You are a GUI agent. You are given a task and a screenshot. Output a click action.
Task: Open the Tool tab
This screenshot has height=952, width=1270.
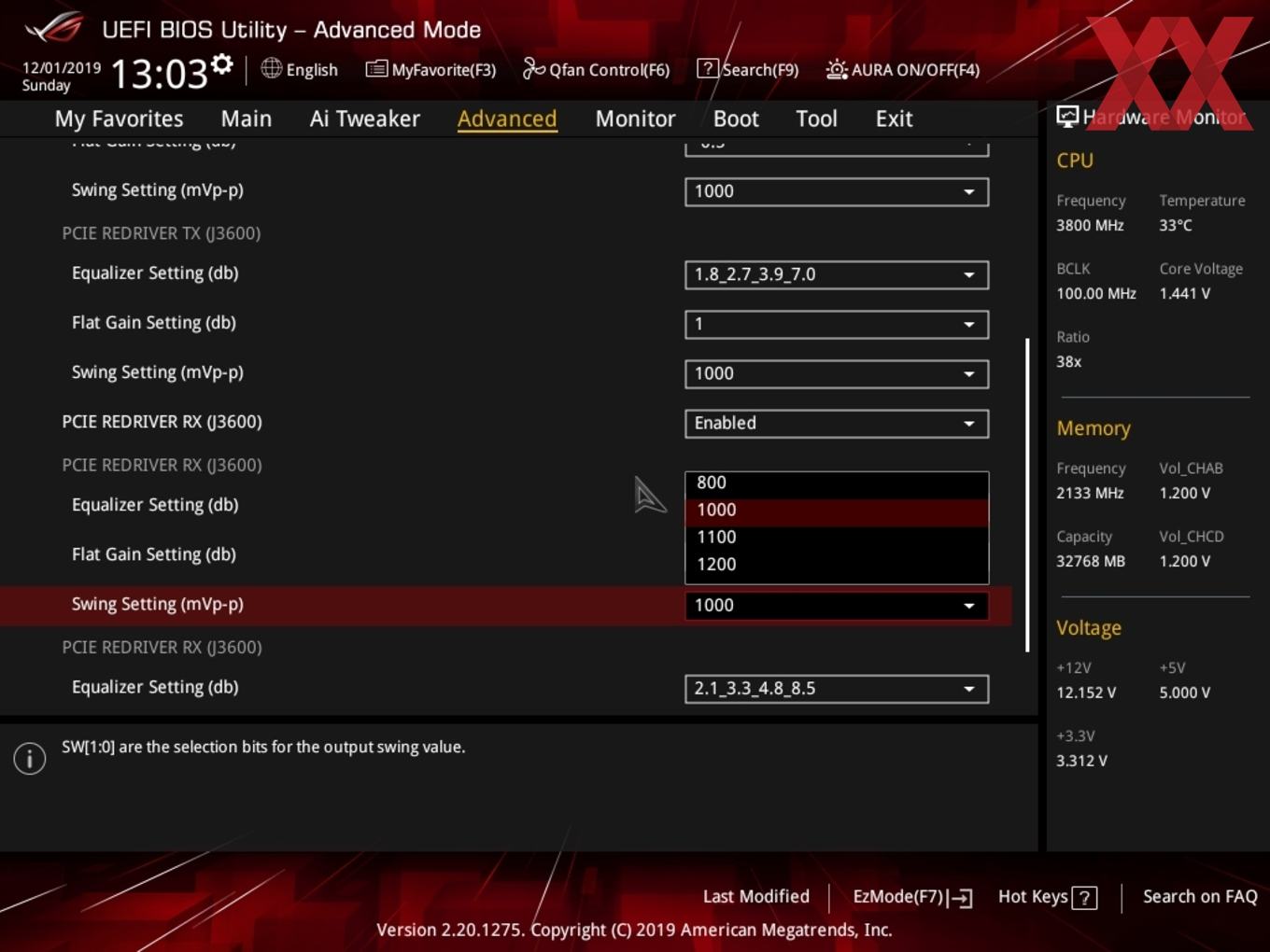pyautogui.click(x=816, y=119)
